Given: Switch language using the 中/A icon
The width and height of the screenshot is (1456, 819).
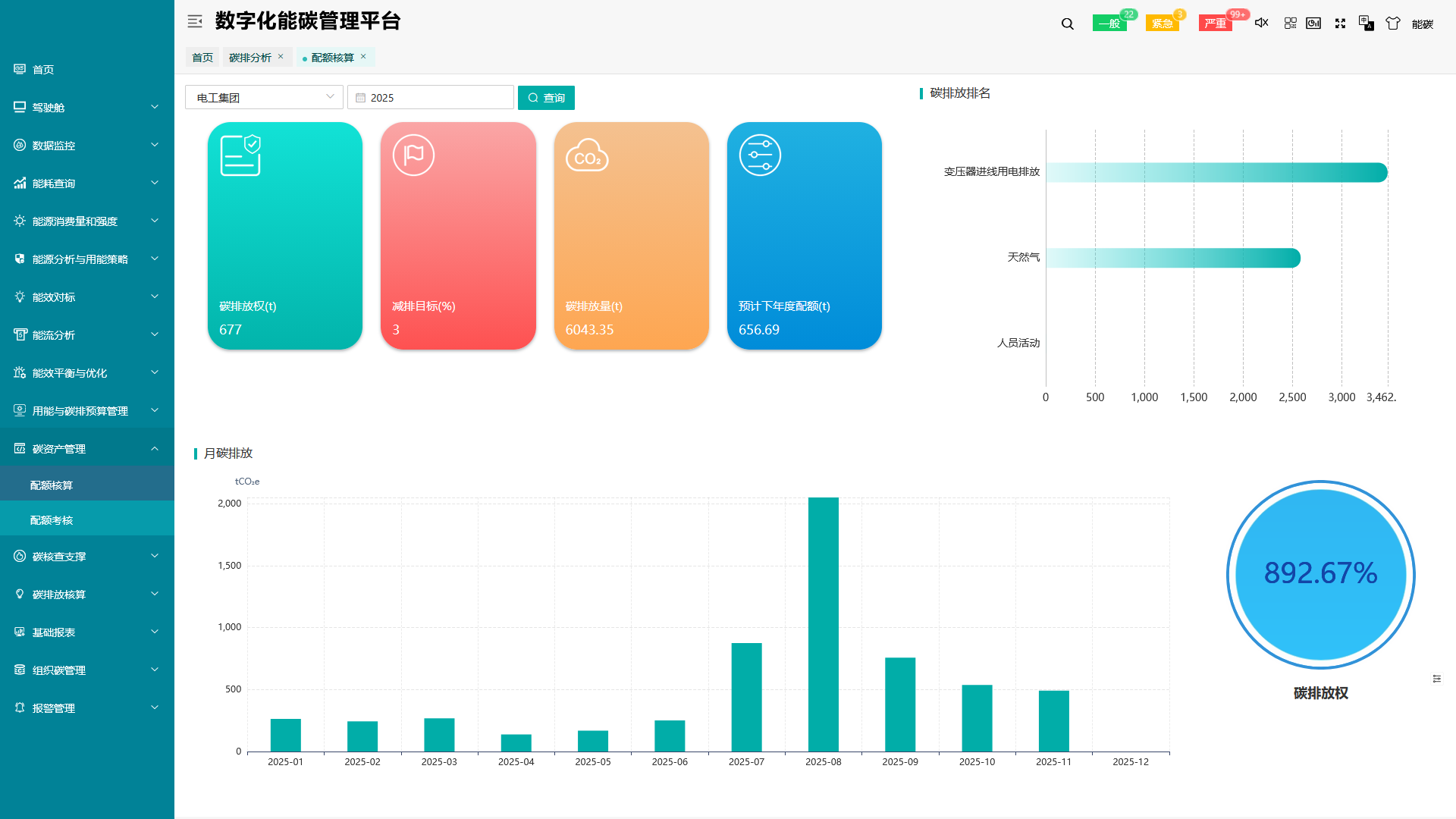Looking at the screenshot, I should [x=1366, y=24].
